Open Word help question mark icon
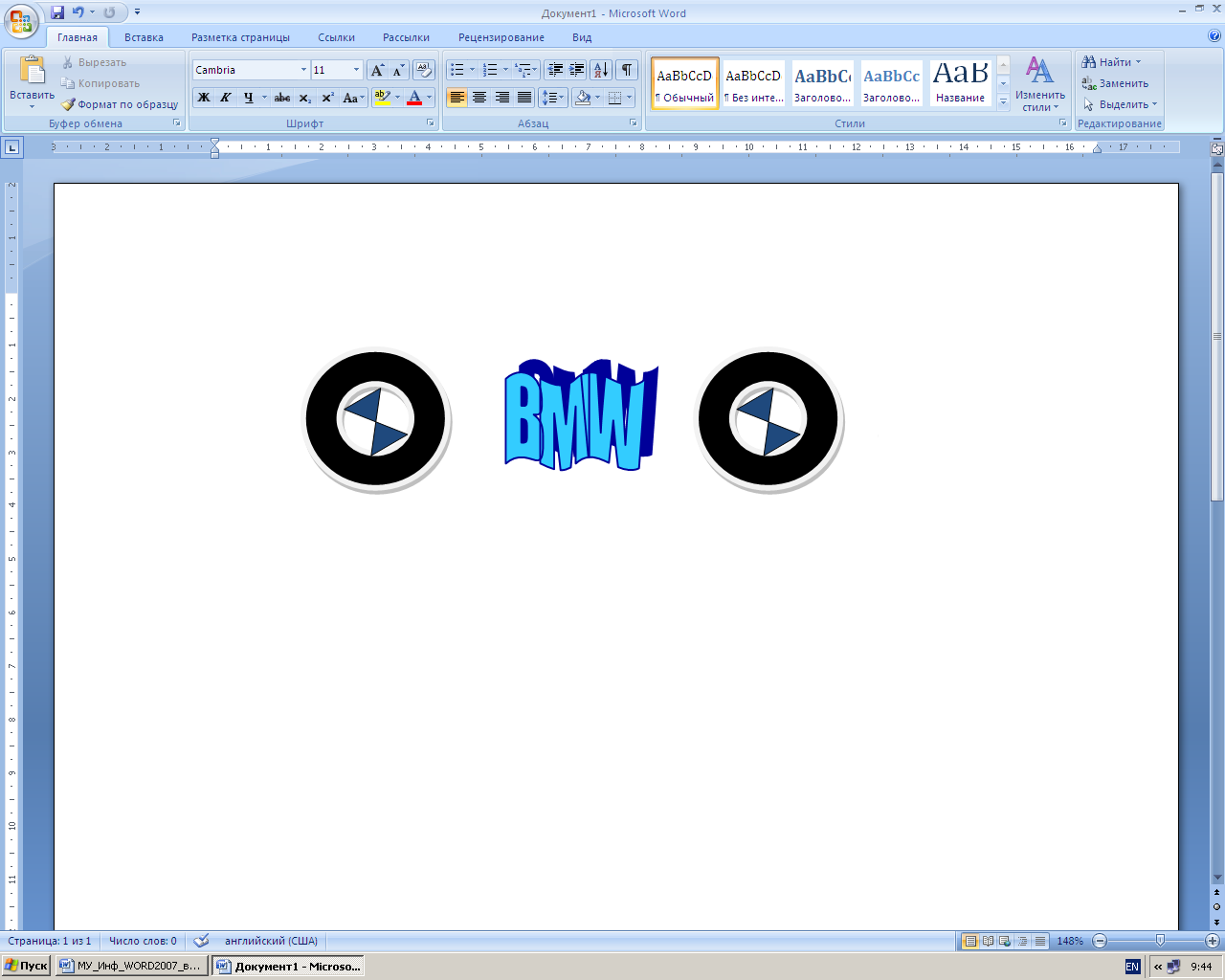 coord(1214,36)
